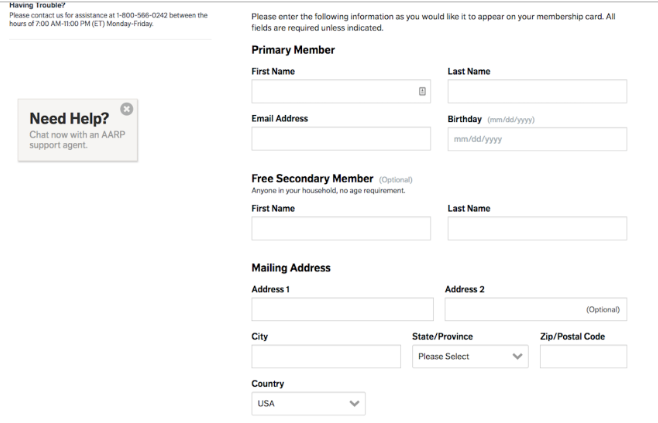Focus the Primary Member Last Name field
This screenshot has height=423, width=658.
(537, 91)
